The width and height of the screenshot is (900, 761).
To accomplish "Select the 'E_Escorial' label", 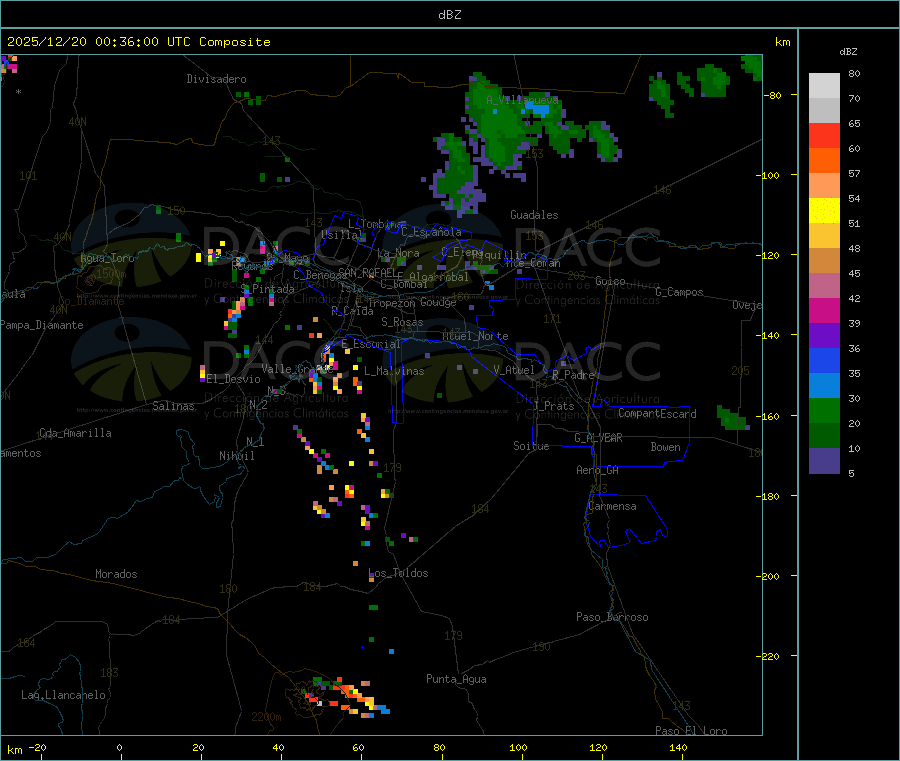I will tap(371, 344).
